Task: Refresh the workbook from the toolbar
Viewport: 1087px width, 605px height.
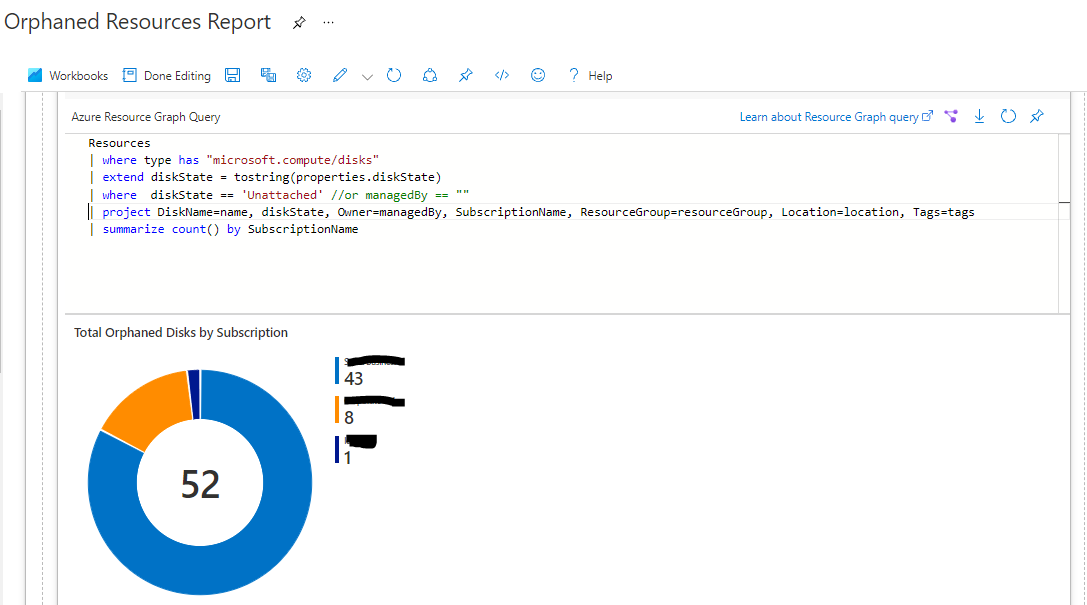Action: (394, 76)
